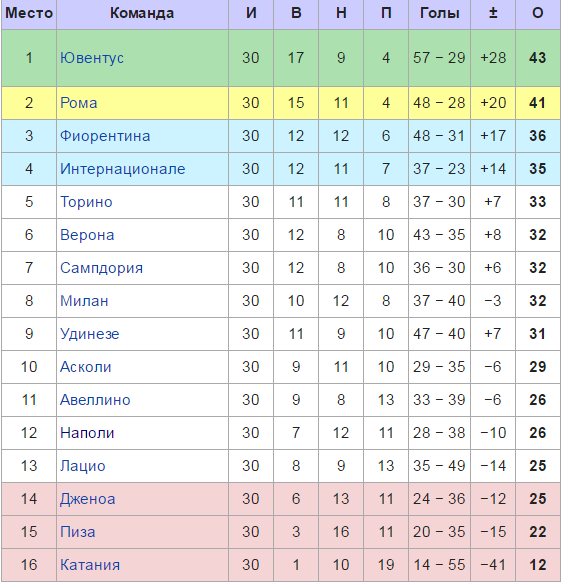The height and width of the screenshot is (583, 561).
Task: Follow the Лацио link
Action: coord(83,466)
